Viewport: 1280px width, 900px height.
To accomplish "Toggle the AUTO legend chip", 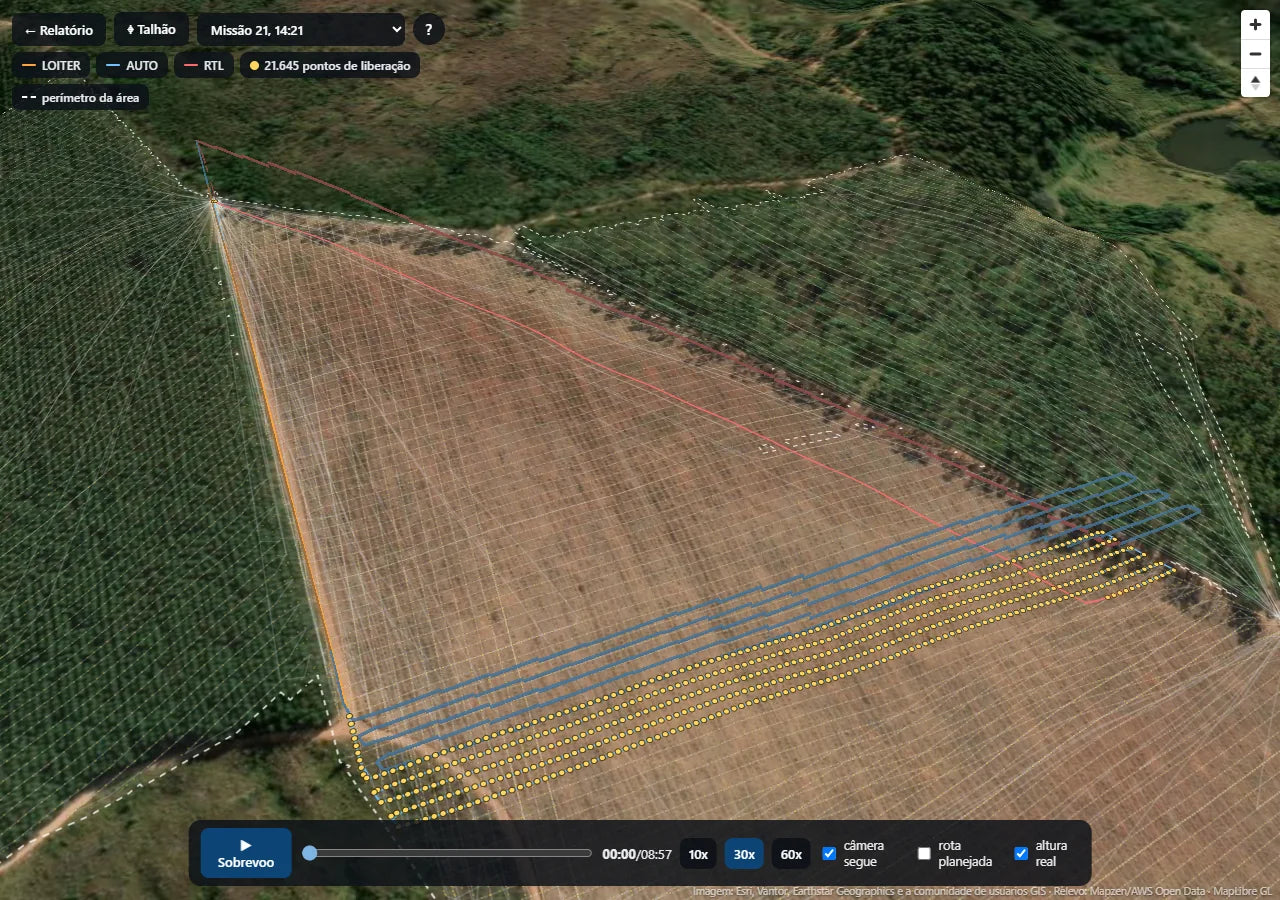I will [133, 66].
